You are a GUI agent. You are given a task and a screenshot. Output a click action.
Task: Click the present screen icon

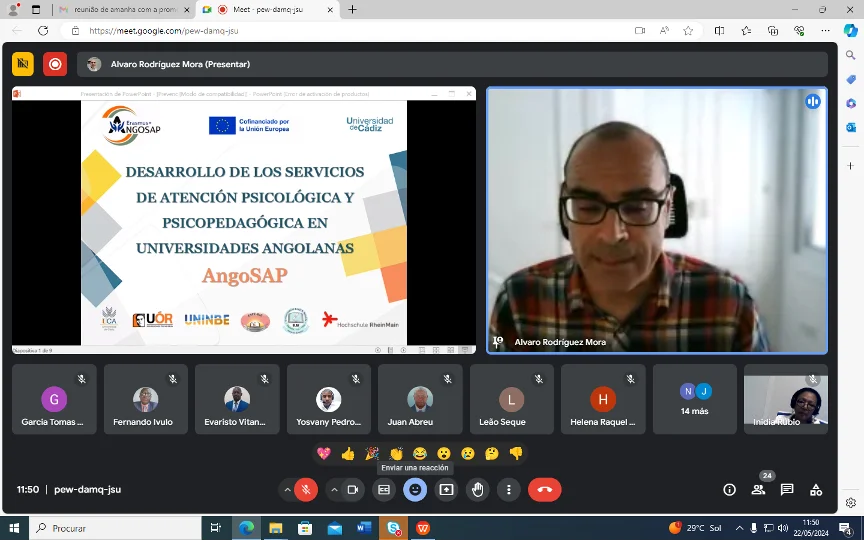446,490
